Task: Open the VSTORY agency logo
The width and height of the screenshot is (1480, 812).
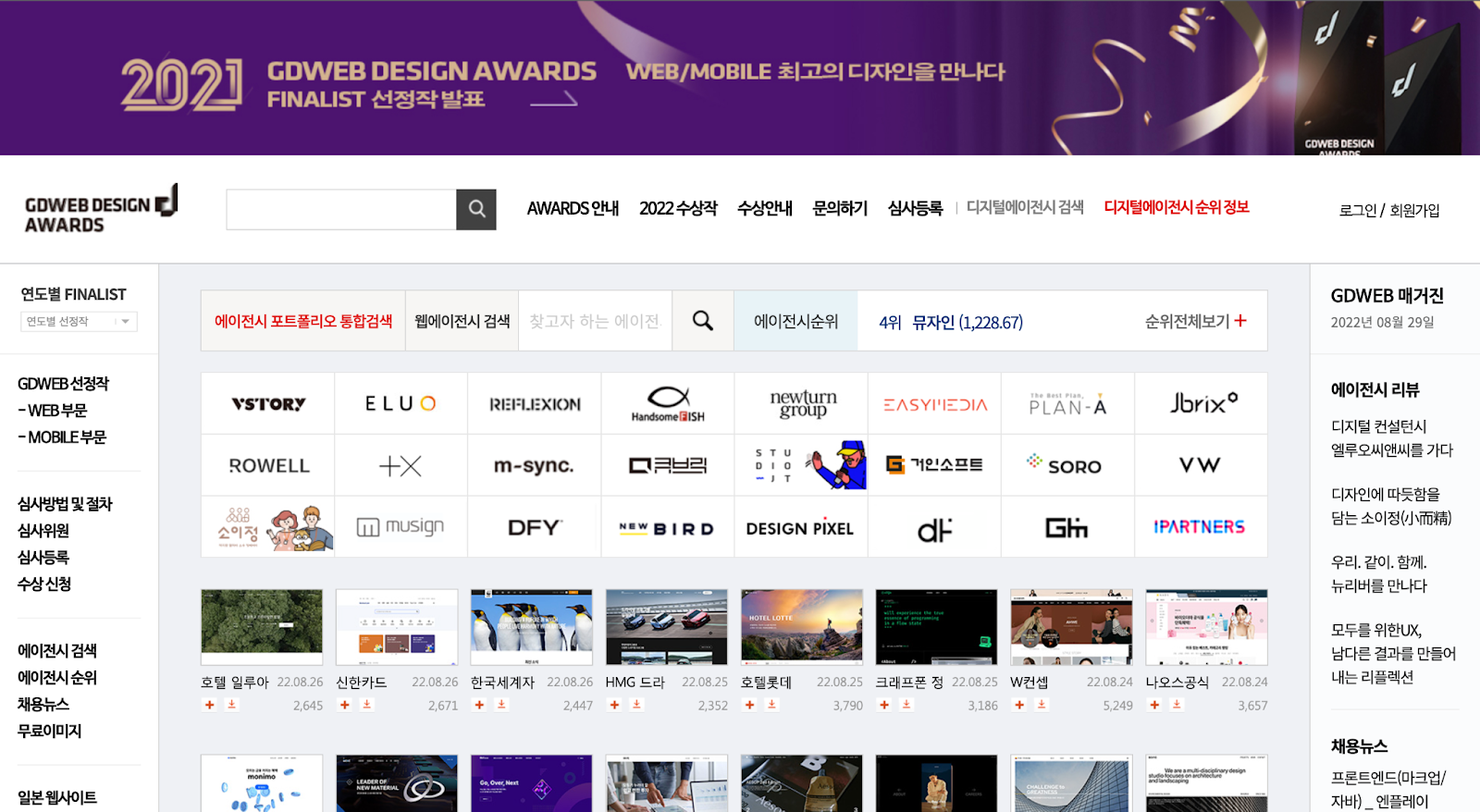Action: click(x=268, y=403)
